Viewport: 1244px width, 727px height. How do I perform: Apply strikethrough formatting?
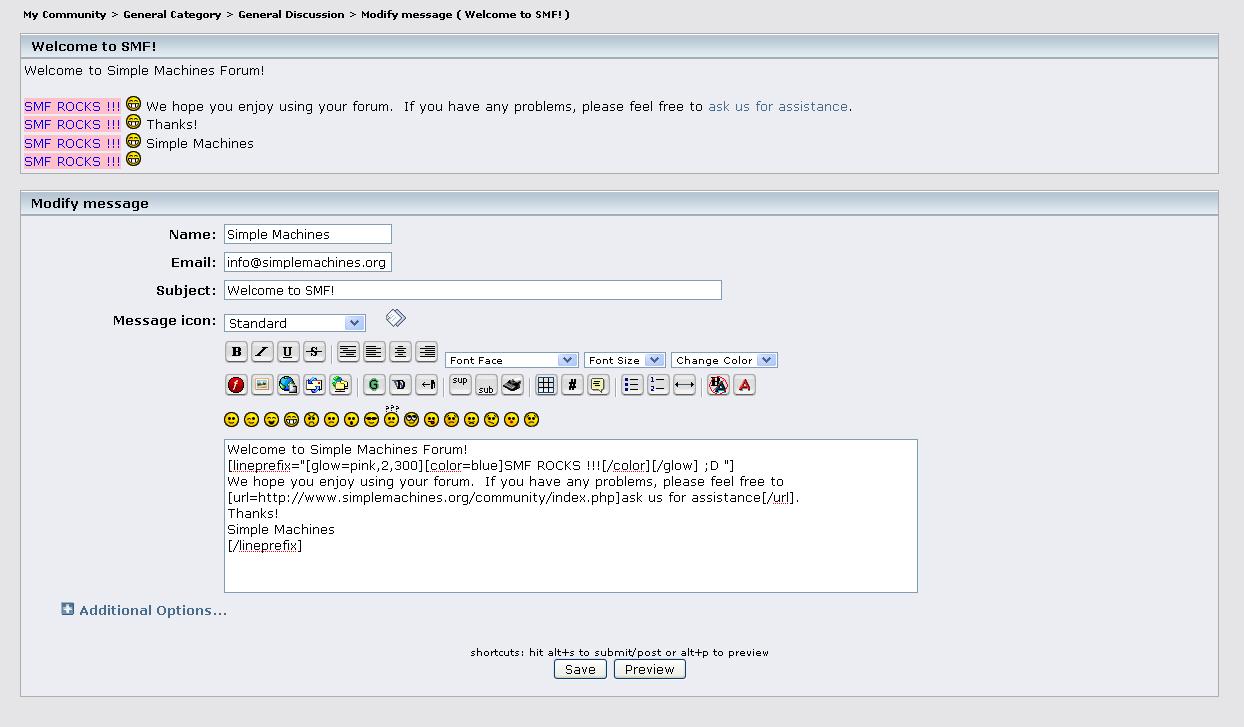pyautogui.click(x=314, y=351)
